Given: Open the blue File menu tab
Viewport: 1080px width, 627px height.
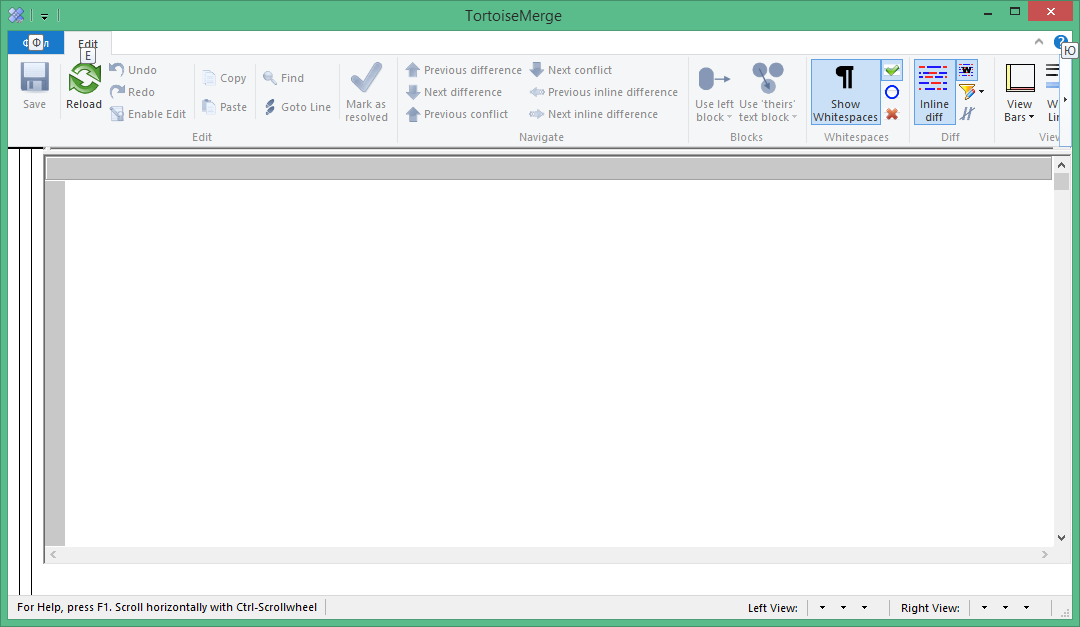Looking at the screenshot, I should pyautogui.click(x=36, y=43).
